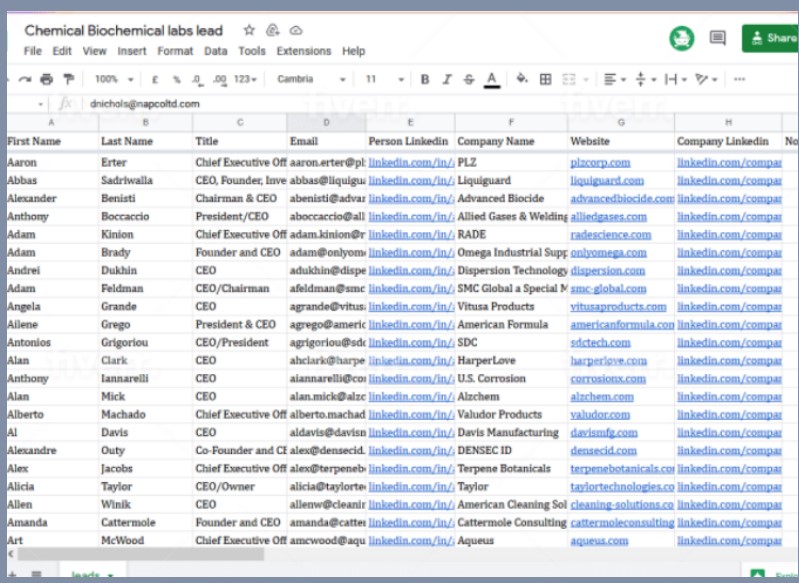This screenshot has height=583, width=799.
Task: Print the spreadsheet using printer icon
Action: tap(46, 79)
